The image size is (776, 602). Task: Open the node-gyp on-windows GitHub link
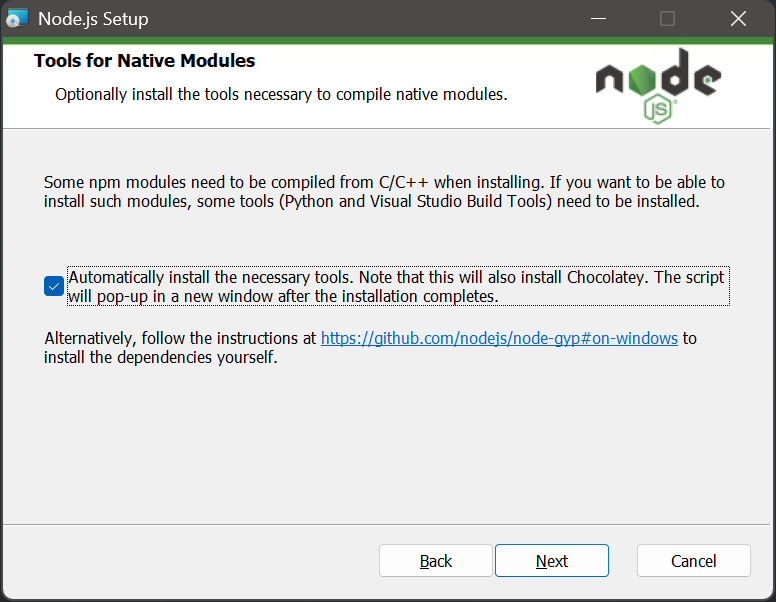pos(499,338)
